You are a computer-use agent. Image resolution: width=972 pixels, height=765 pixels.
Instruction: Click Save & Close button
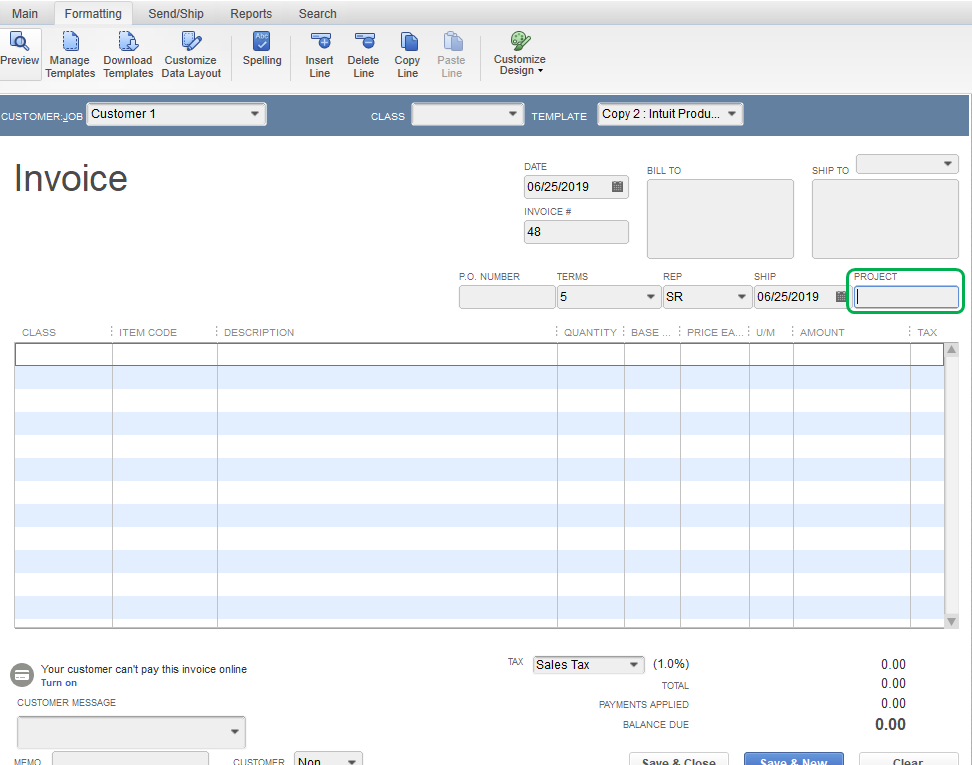click(679, 761)
